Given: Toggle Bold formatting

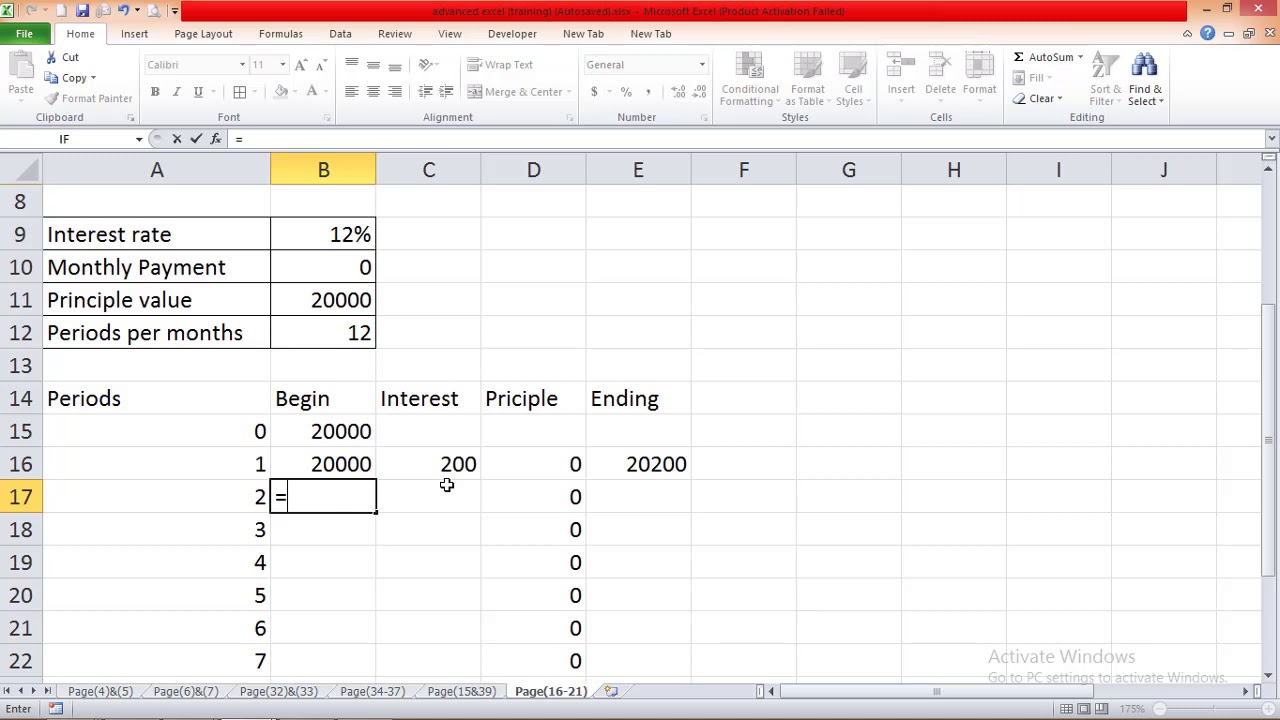Looking at the screenshot, I should 155,92.
